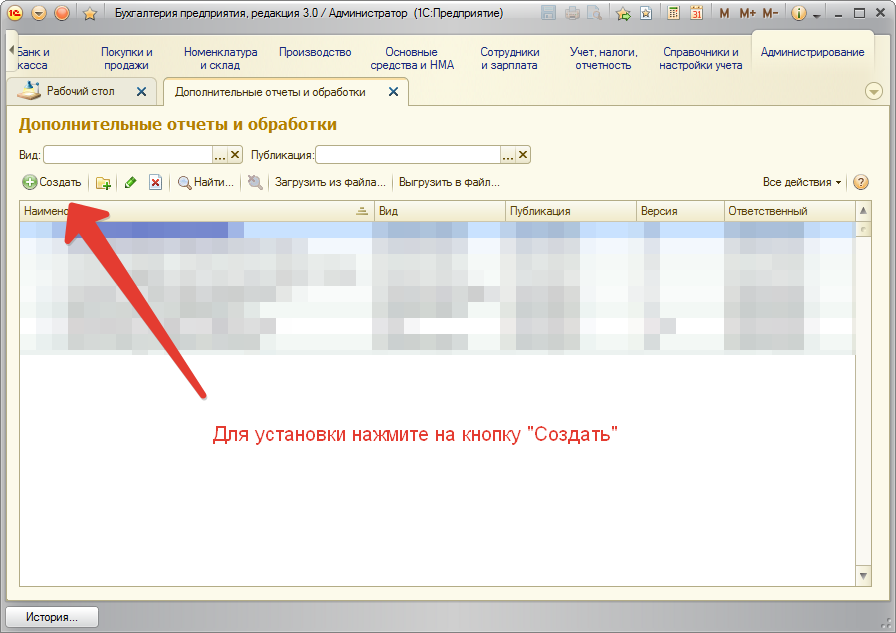
Task: Open the Администрирование section
Action: [x=812, y=53]
